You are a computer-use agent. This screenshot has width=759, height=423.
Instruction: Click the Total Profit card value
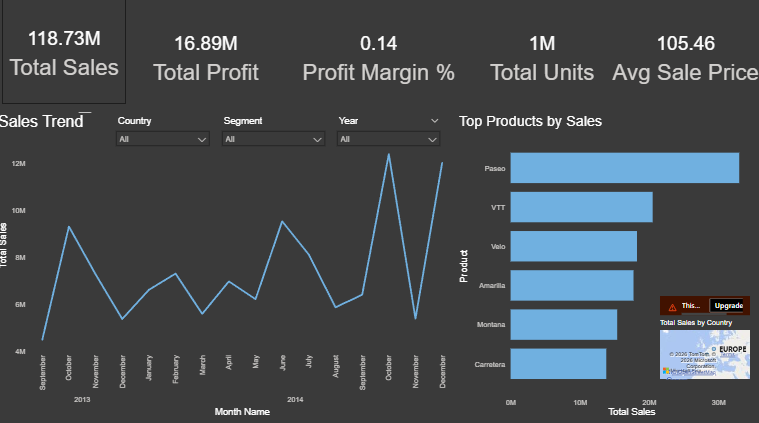click(206, 43)
